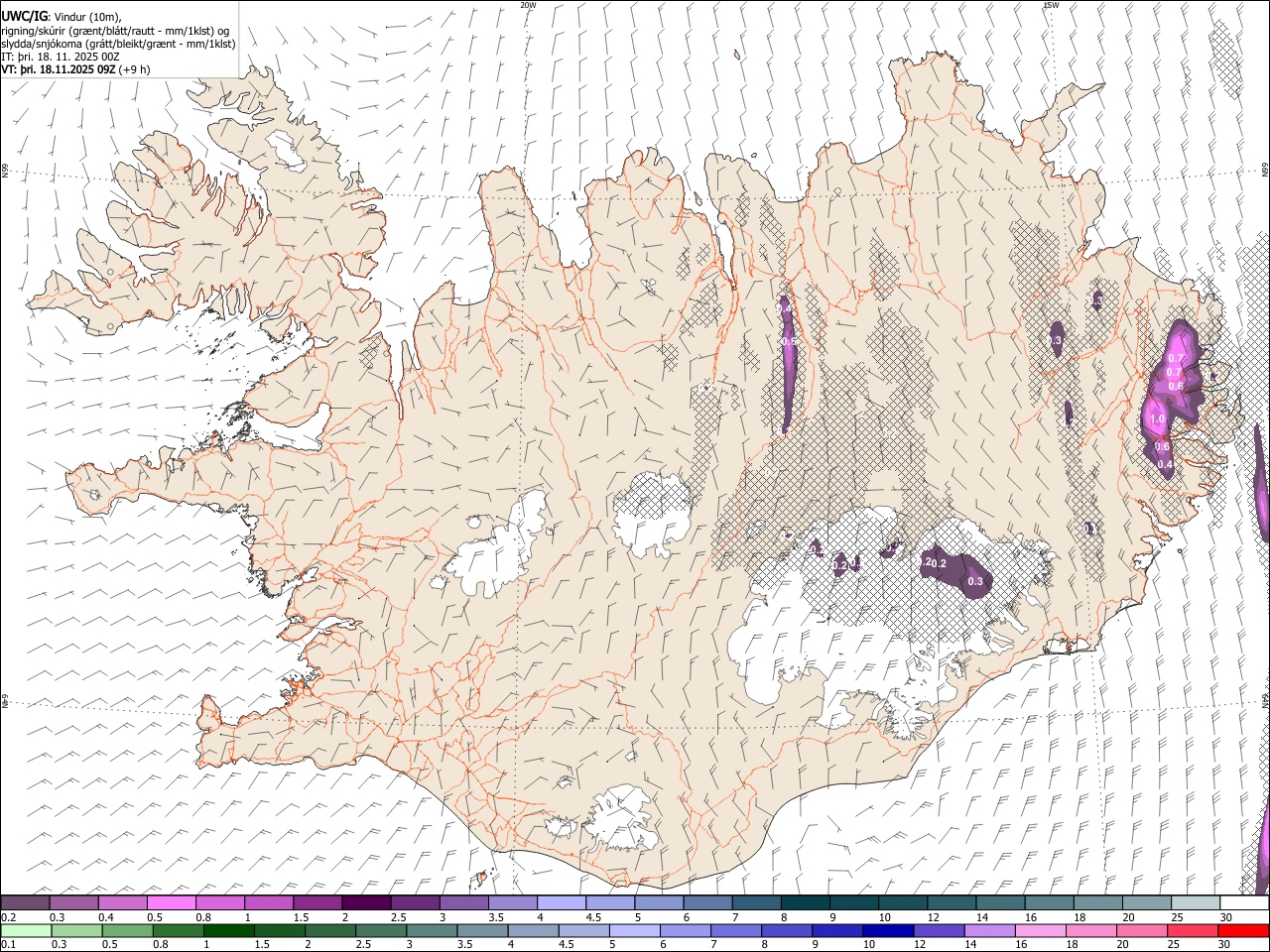Click the '2.5' label in the lower legend row
Image resolution: width=1270 pixels, height=952 pixels.
pyautogui.click(x=363, y=944)
